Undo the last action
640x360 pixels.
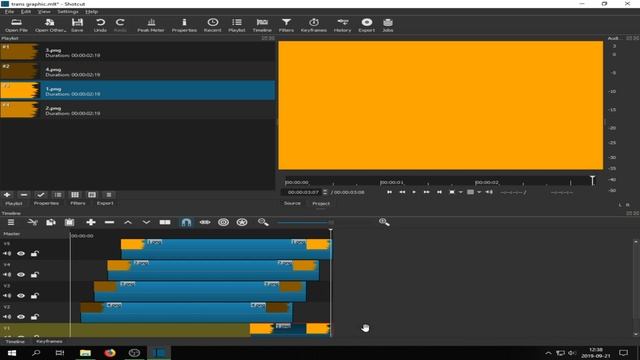tap(100, 25)
